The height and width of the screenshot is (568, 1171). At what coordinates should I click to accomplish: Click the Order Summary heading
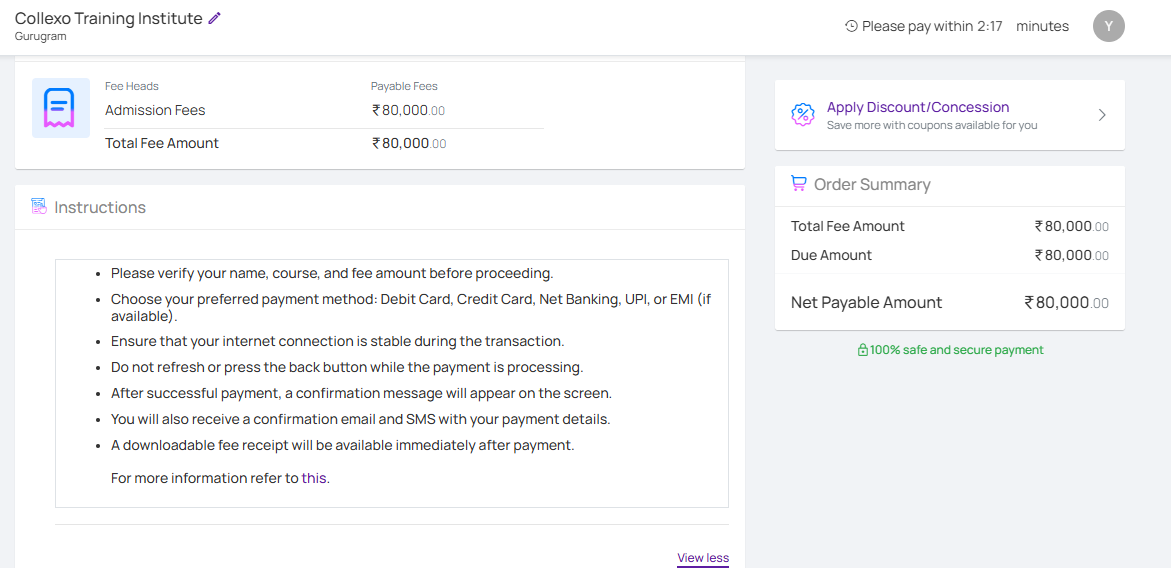click(872, 184)
